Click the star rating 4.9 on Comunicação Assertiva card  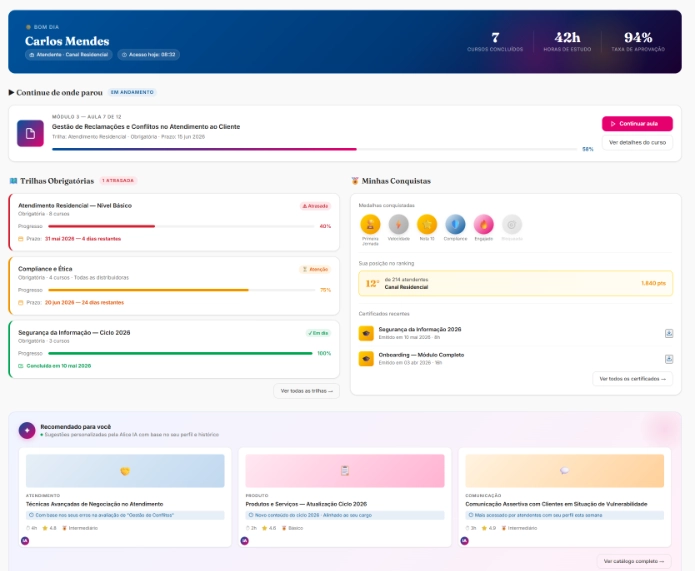488,528
